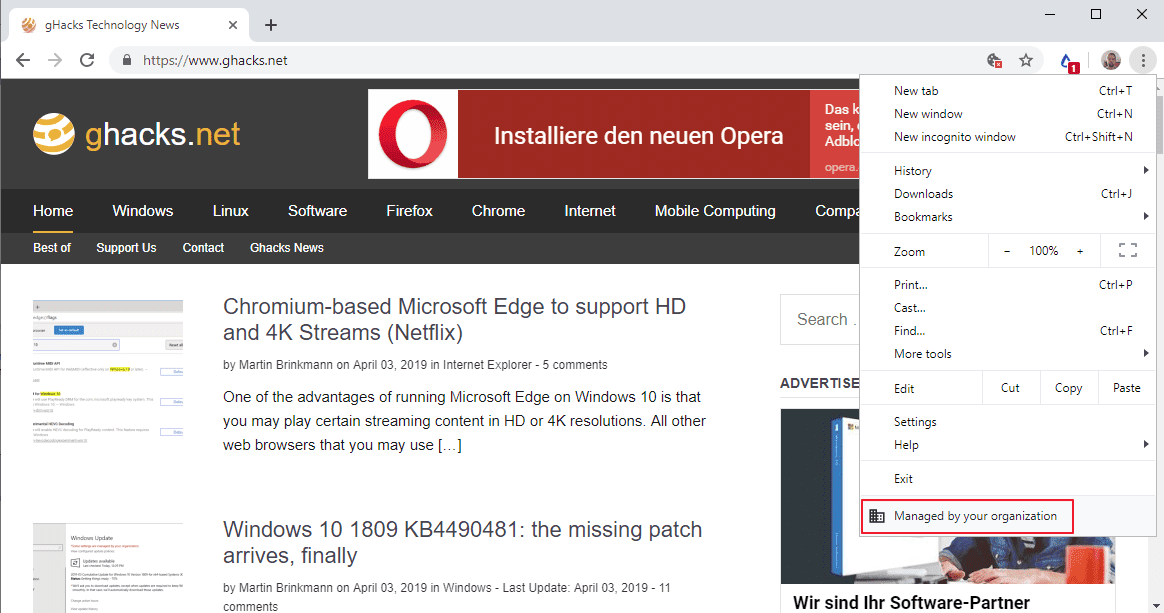Open the Firefox category

[409, 211]
